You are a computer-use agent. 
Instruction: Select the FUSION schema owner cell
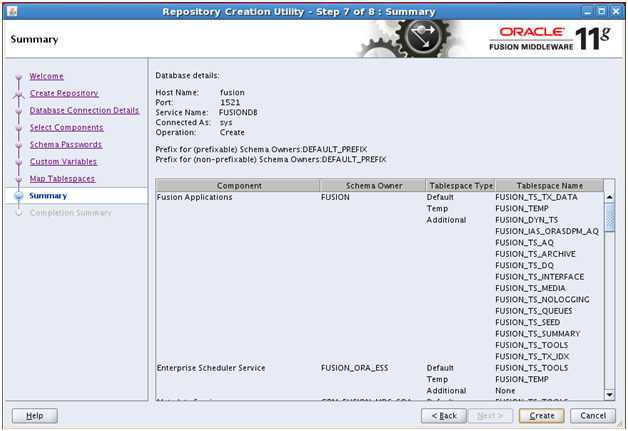(x=335, y=197)
